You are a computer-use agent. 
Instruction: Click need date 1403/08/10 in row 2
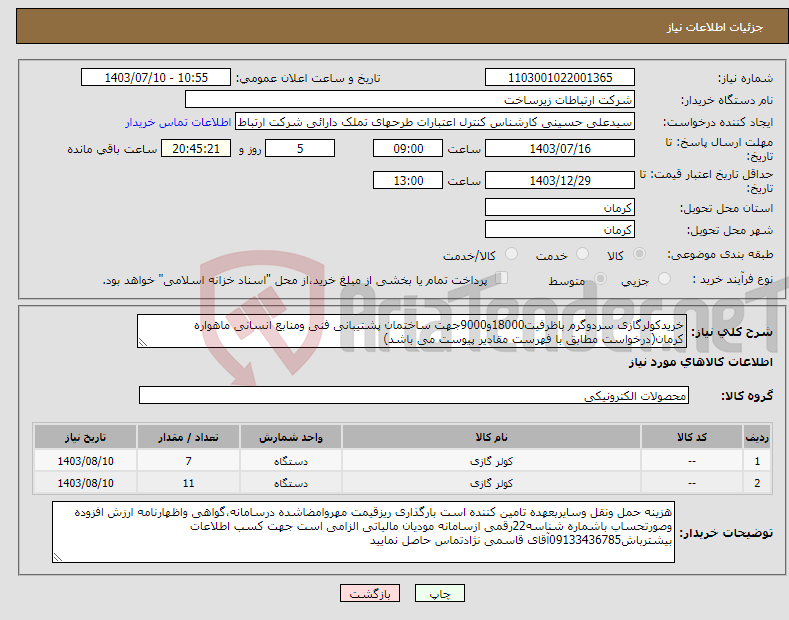86,483
